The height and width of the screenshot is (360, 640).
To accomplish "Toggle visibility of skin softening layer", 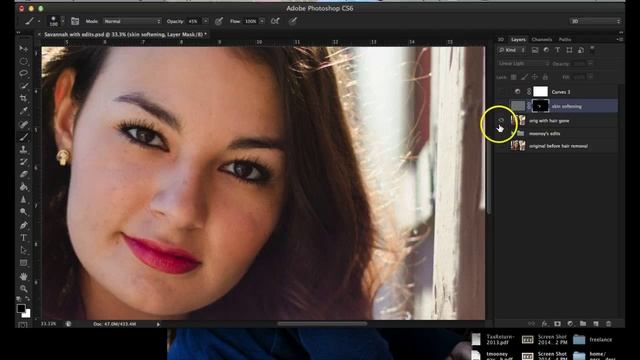I will tap(501, 106).
